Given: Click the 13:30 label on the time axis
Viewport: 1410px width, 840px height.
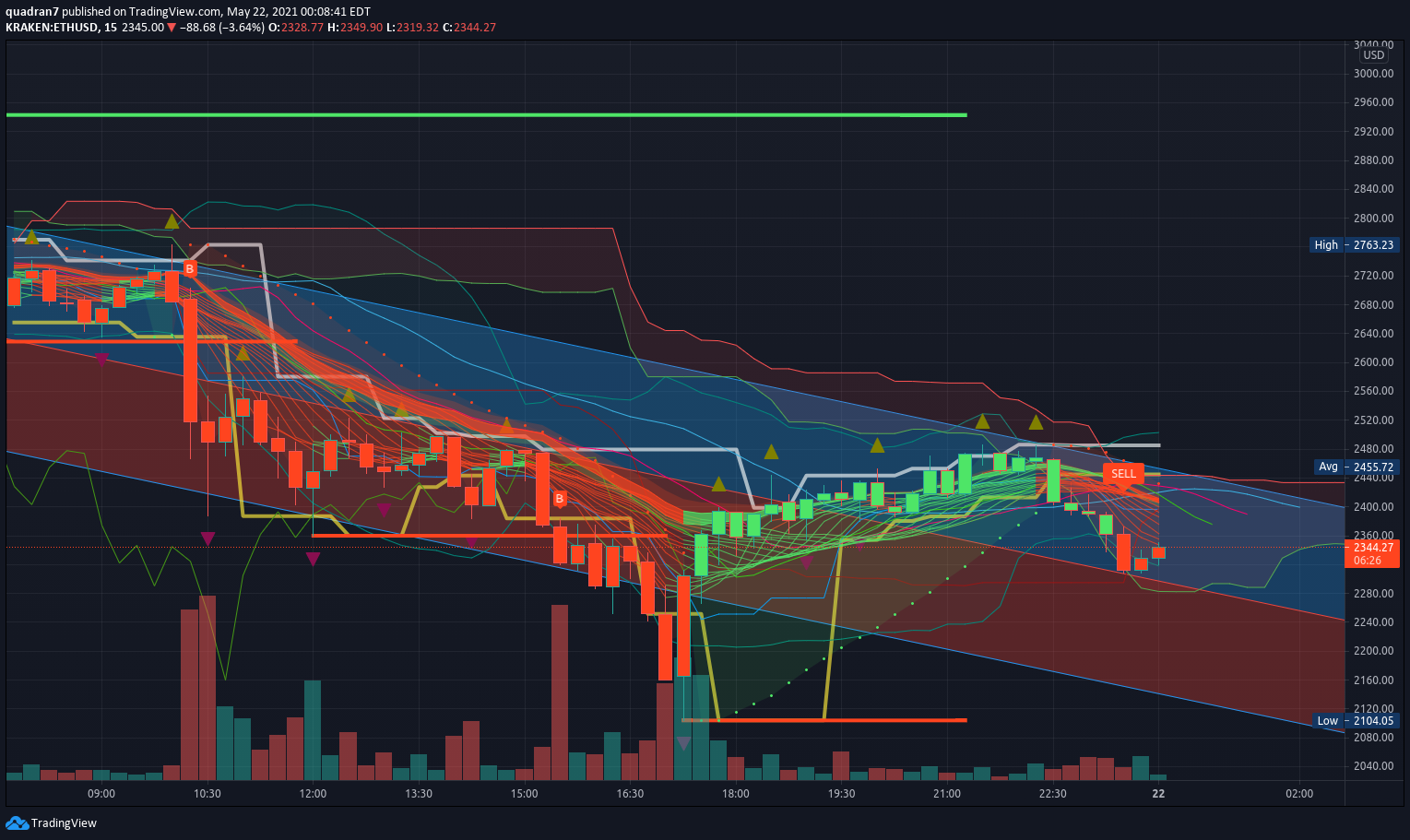Looking at the screenshot, I should [419, 794].
